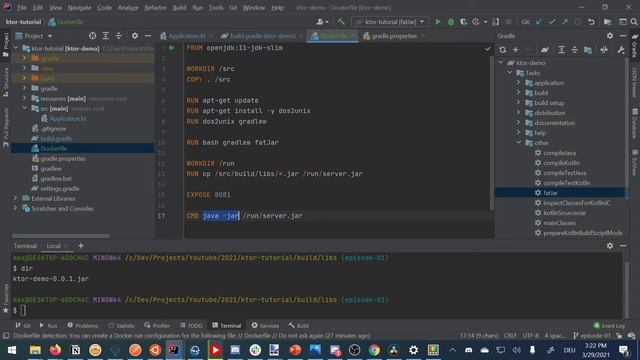Open the Event Log
The image size is (640, 360).
(x=609, y=325)
